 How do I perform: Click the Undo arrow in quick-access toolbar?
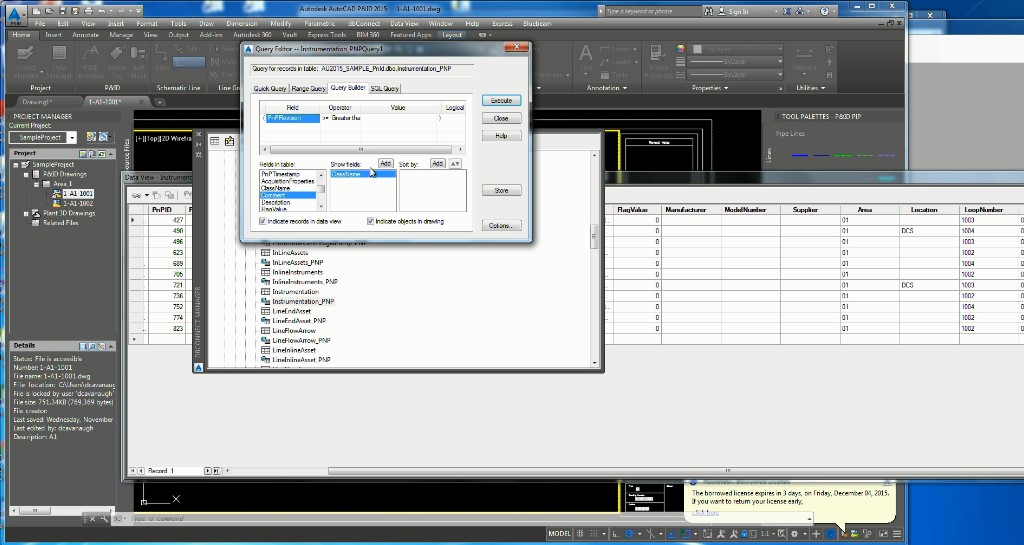101,11
